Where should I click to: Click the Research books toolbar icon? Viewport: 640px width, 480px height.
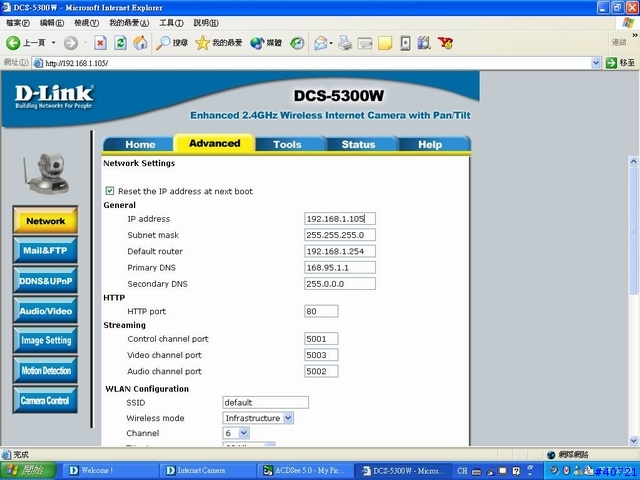424,43
